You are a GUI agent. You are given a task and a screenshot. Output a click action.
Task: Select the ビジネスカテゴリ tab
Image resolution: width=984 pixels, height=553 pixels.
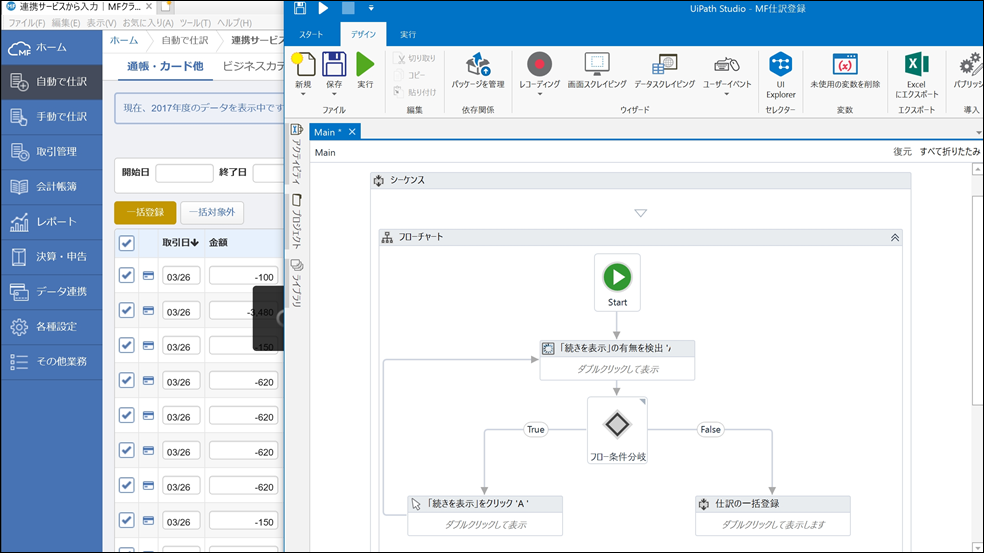[x=253, y=66]
